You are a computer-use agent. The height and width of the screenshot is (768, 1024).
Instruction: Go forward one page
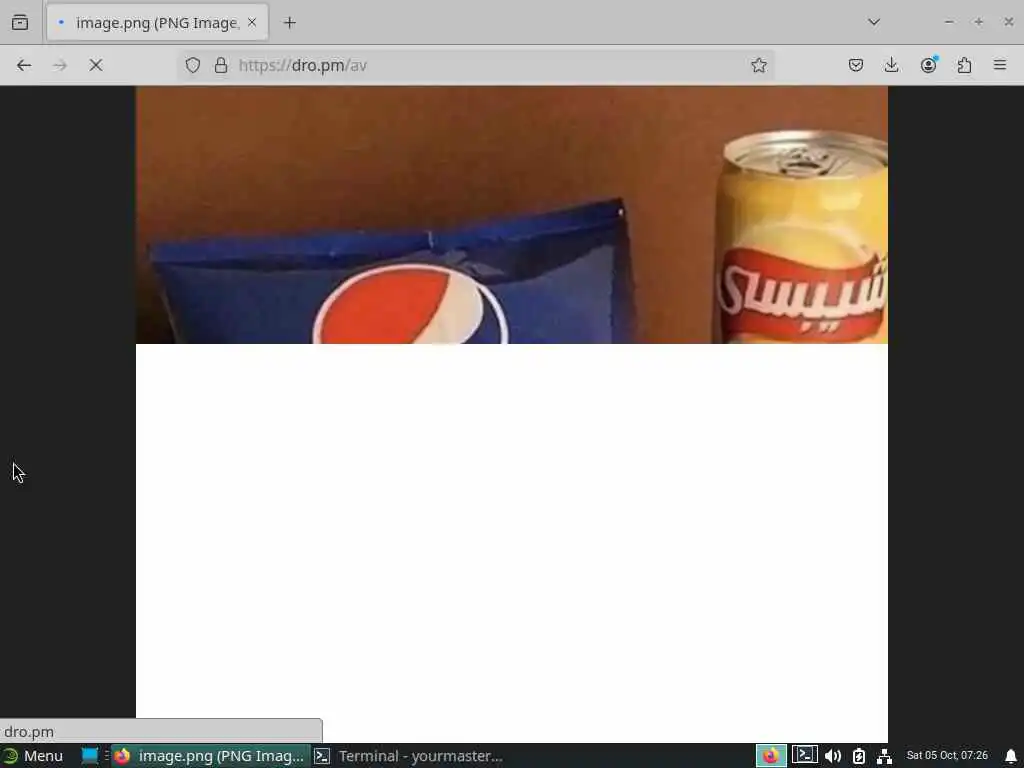(60, 65)
